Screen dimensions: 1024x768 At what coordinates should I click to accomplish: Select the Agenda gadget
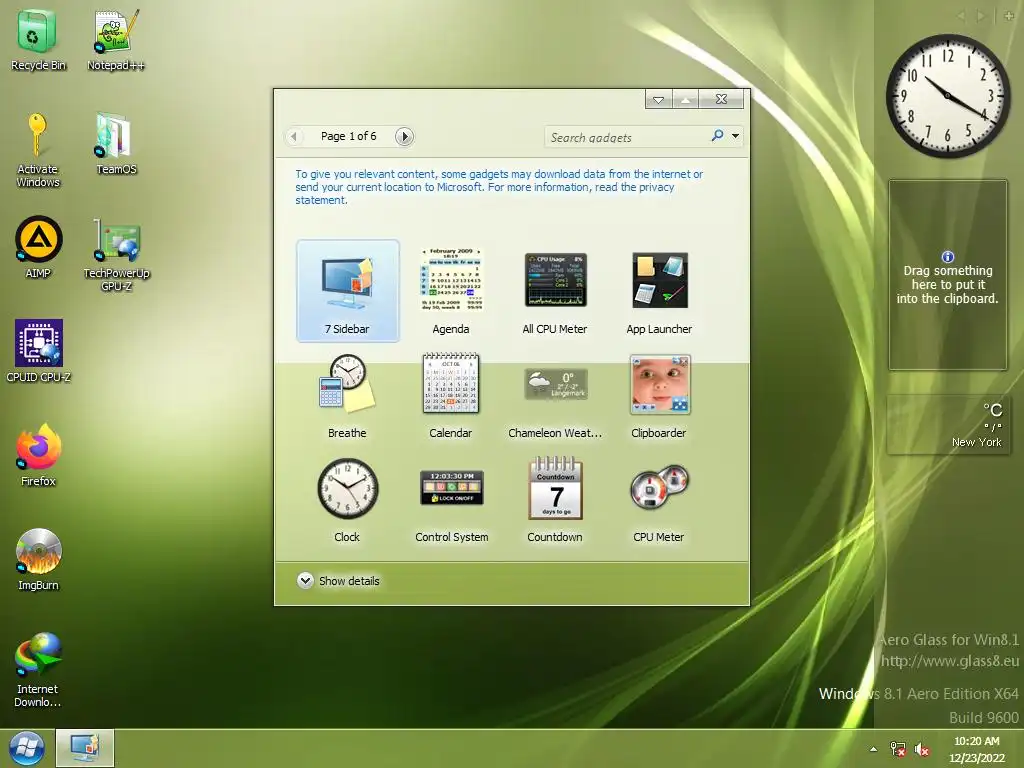point(451,291)
